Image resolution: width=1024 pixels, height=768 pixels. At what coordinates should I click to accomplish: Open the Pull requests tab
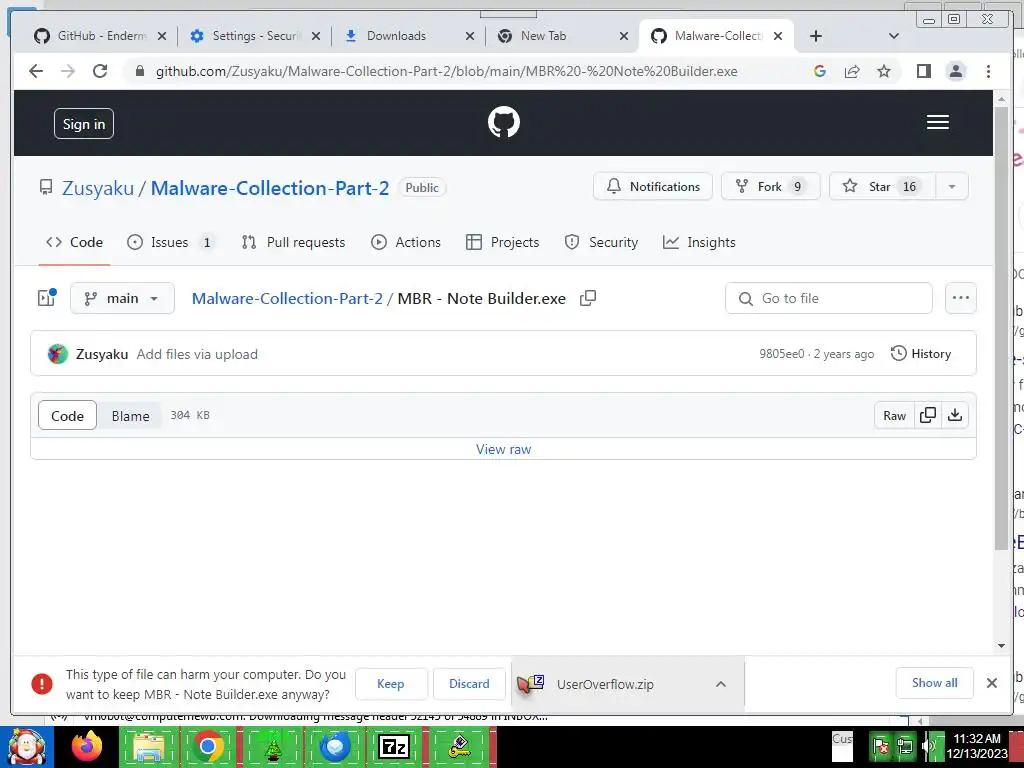293,242
